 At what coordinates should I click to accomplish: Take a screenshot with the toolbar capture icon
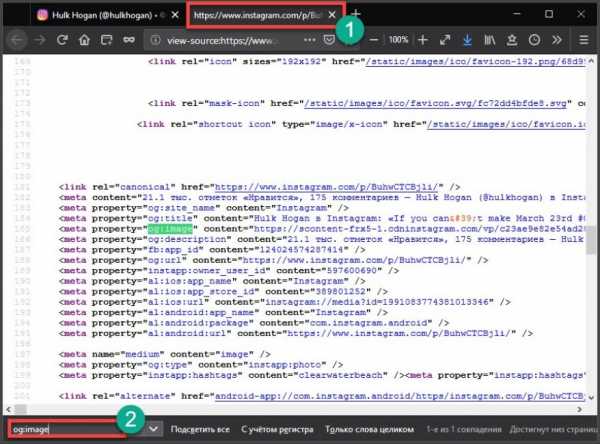[x=106, y=40]
